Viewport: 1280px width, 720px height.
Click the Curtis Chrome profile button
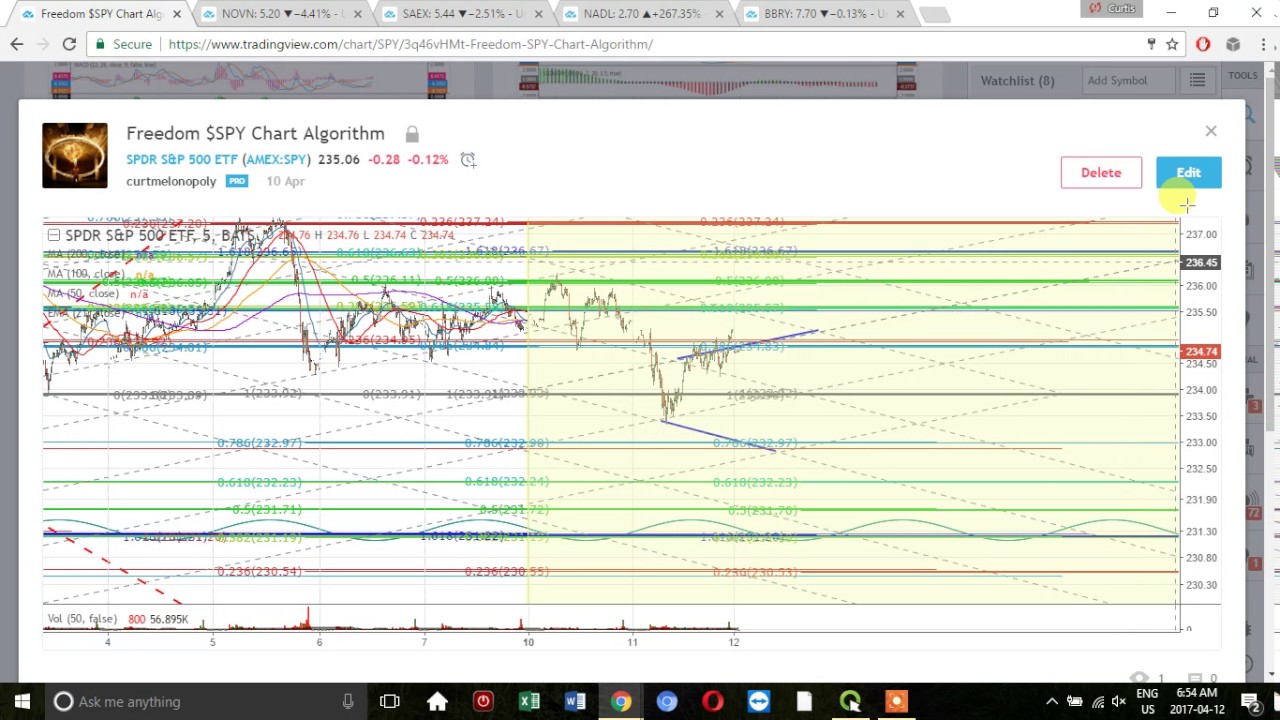pos(1114,9)
